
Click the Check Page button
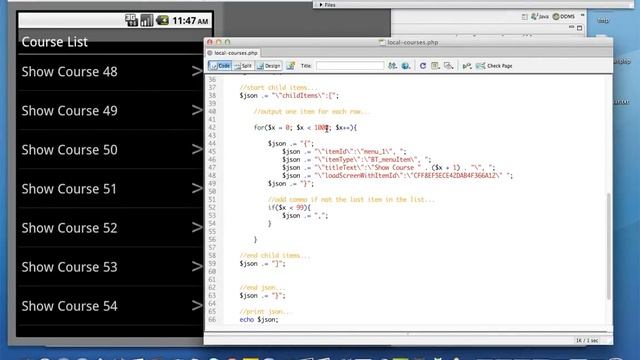coord(494,66)
